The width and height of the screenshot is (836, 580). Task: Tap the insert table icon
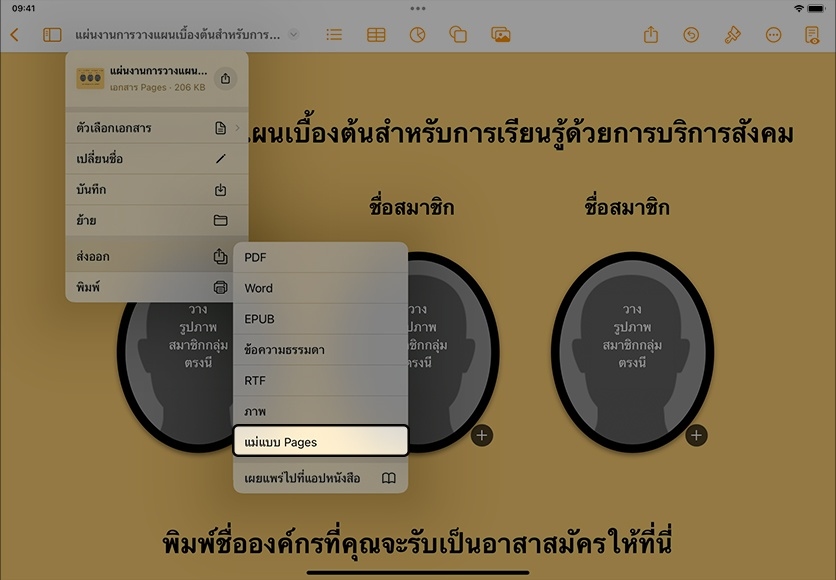(376, 35)
